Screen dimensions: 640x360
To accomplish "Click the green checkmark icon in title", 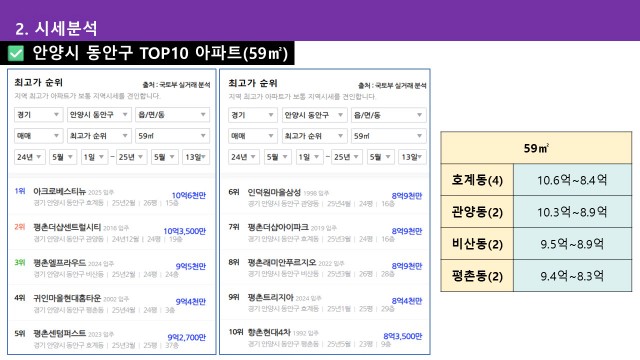I will click(x=16, y=53).
